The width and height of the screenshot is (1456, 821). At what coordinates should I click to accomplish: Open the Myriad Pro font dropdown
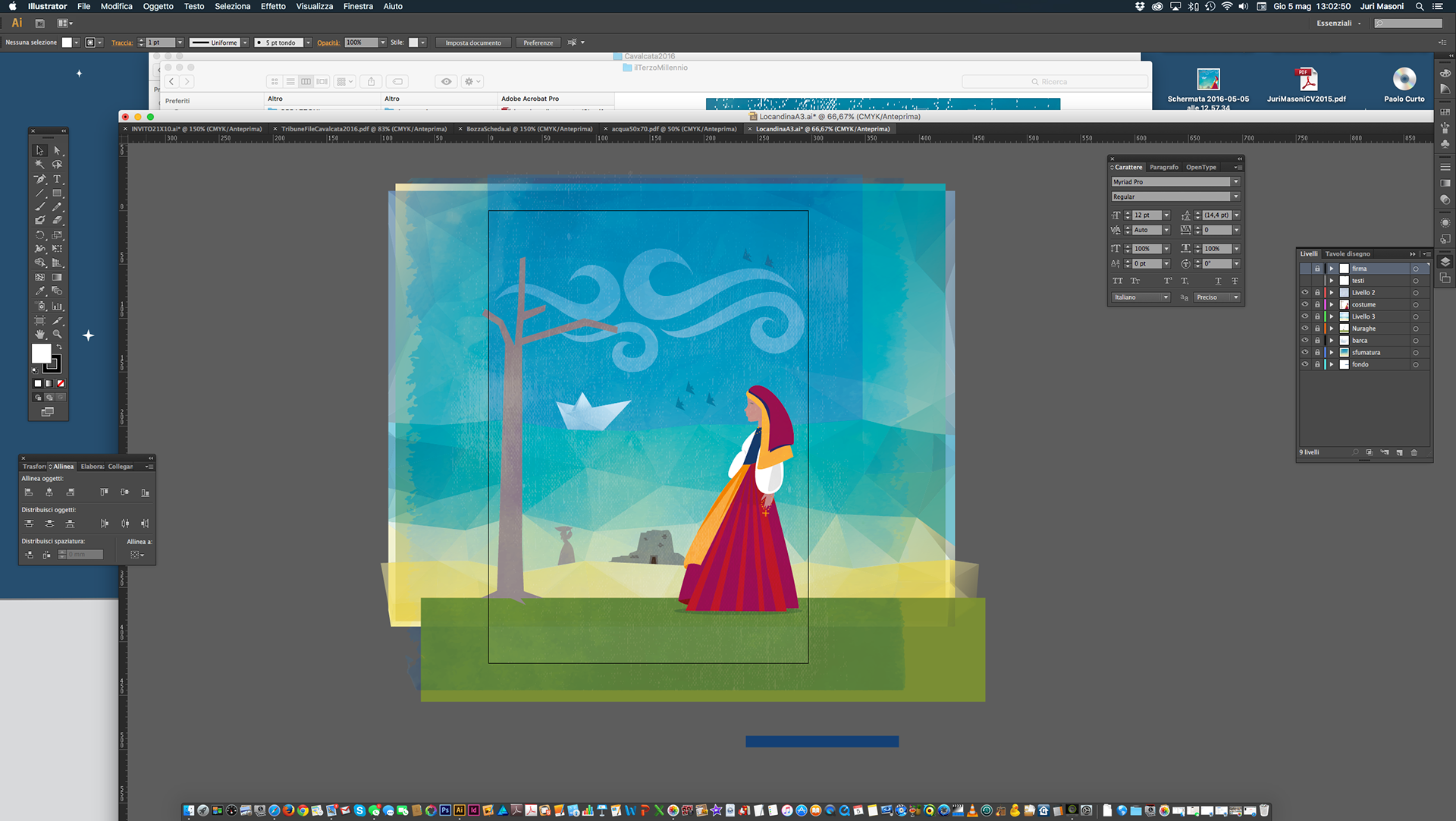click(x=1235, y=182)
